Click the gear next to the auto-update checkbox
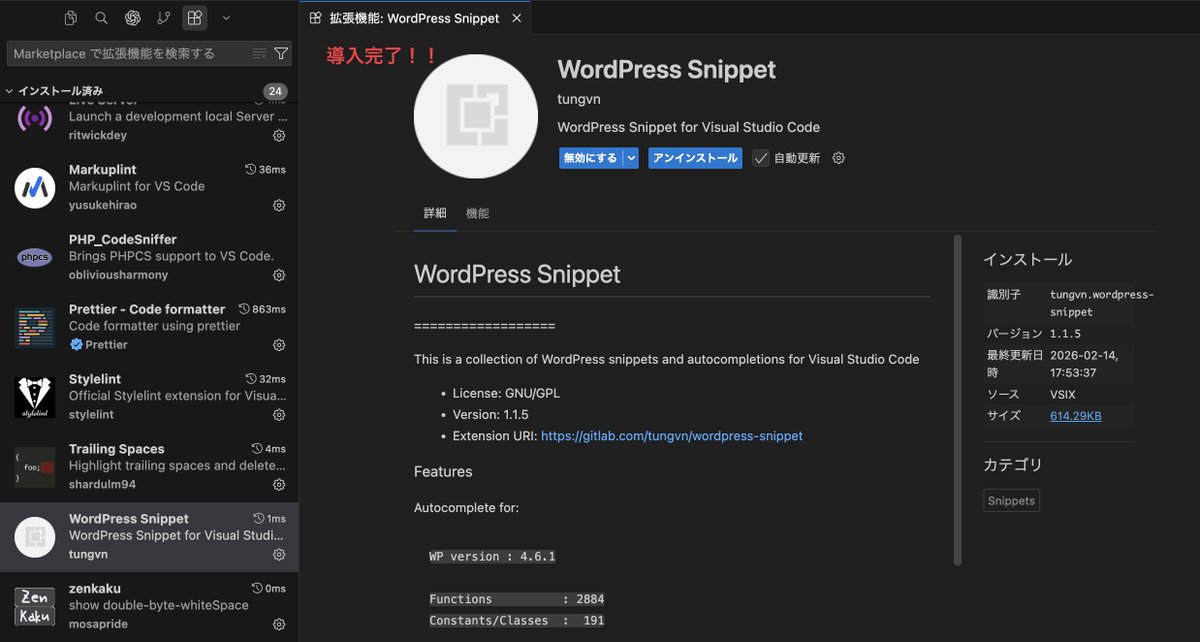The height and width of the screenshot is (642, 1200). click(x=838, y=158)
